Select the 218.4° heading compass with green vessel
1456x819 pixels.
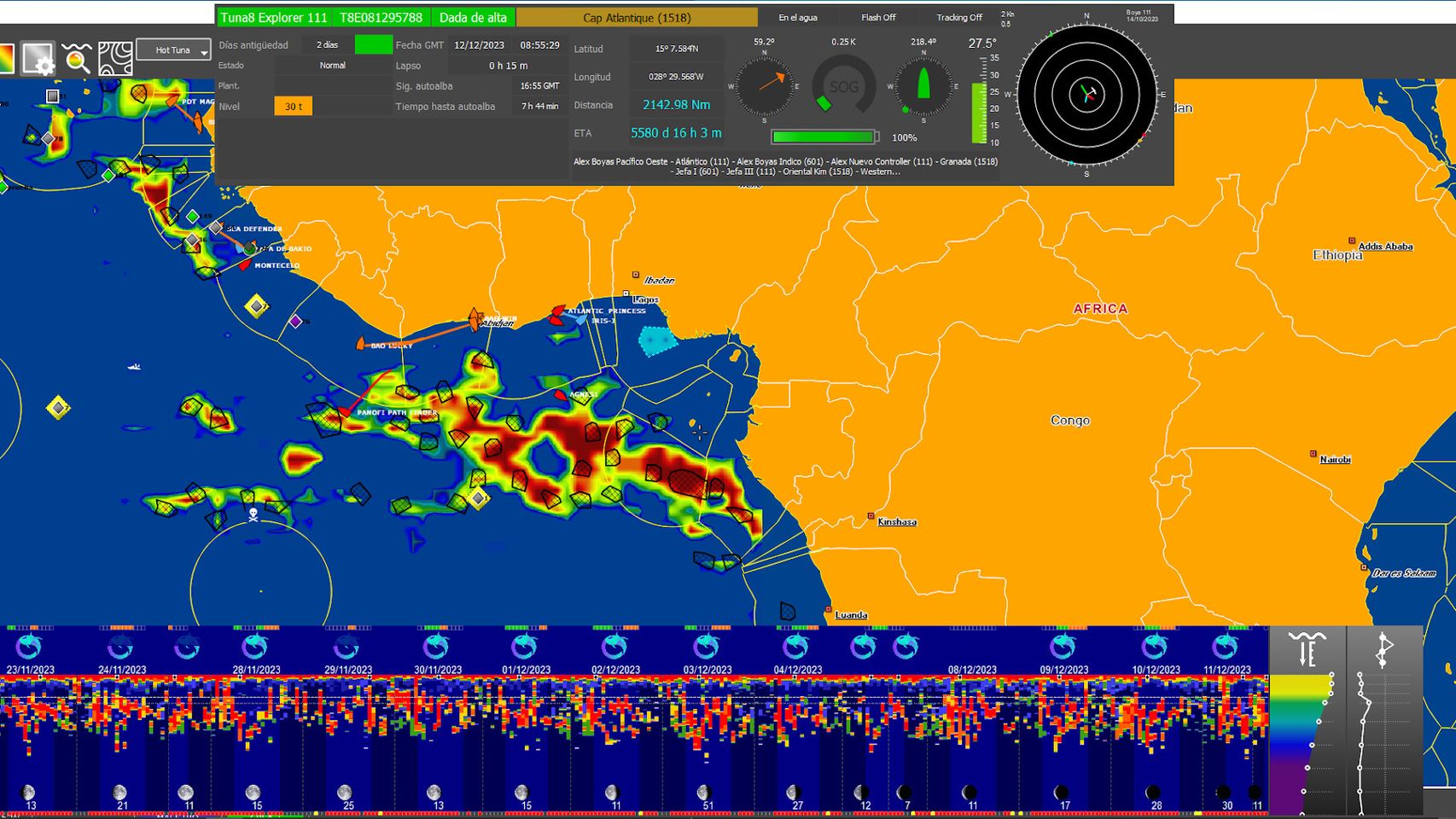point(923,86)
